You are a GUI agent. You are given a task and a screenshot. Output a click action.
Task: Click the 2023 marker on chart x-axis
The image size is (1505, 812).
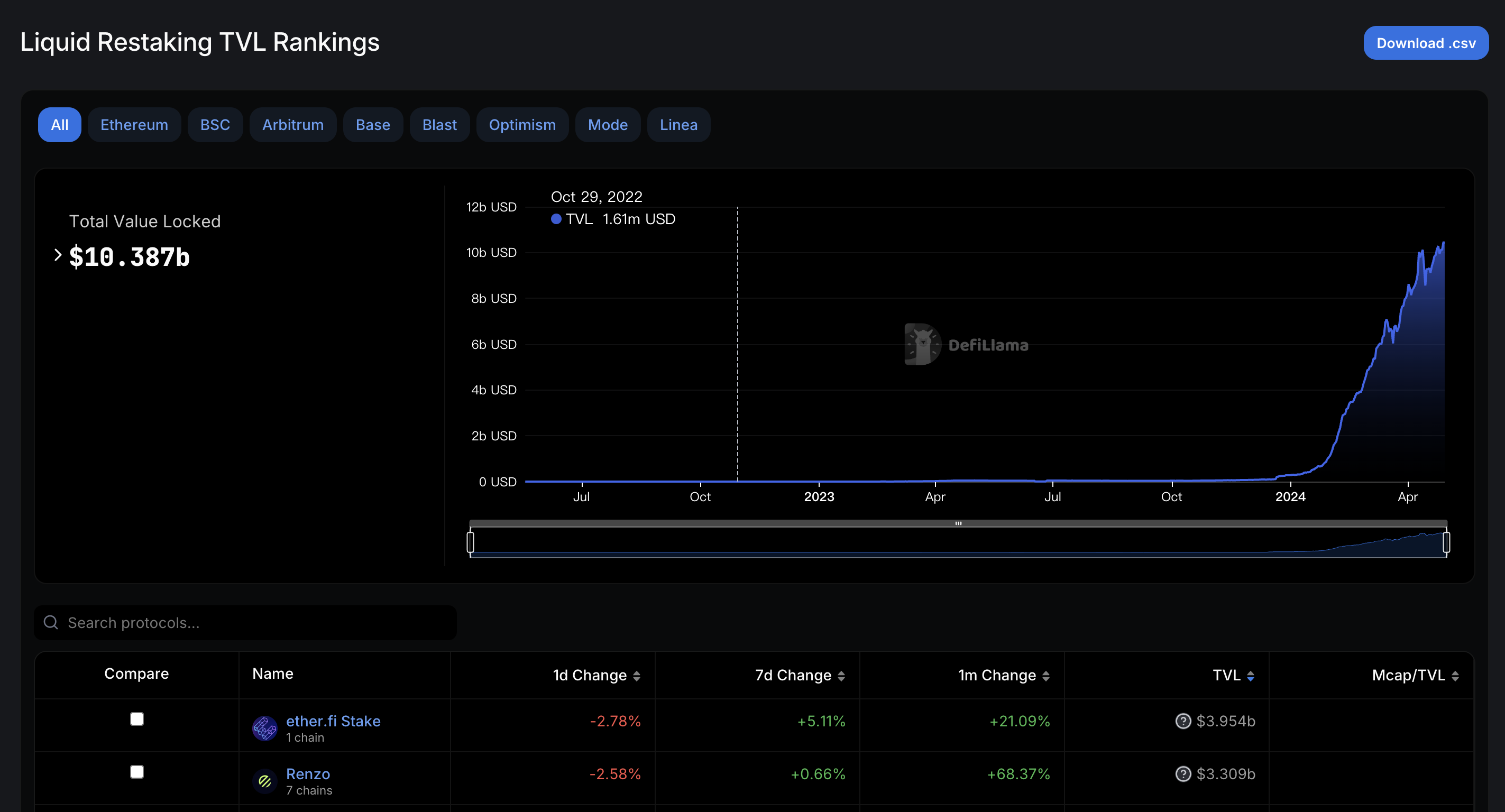click(x=819, y=497)
